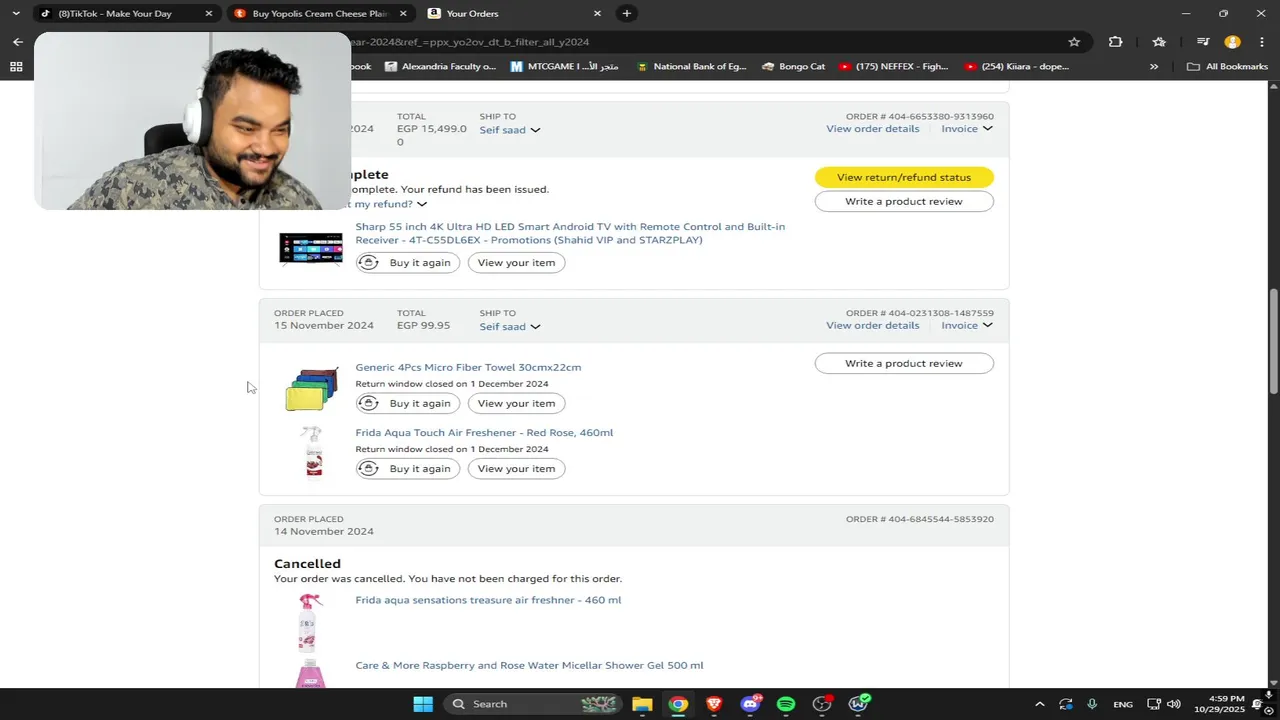
Task: Bookmark this page with the star icon
Action: pos(1074,42)
